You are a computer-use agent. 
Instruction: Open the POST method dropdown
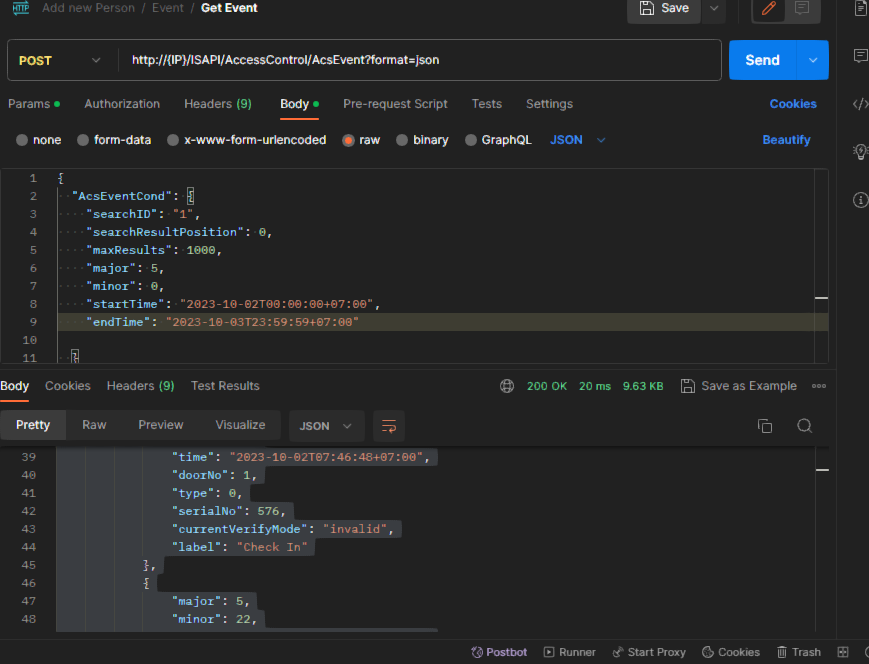tap(59, 60)
